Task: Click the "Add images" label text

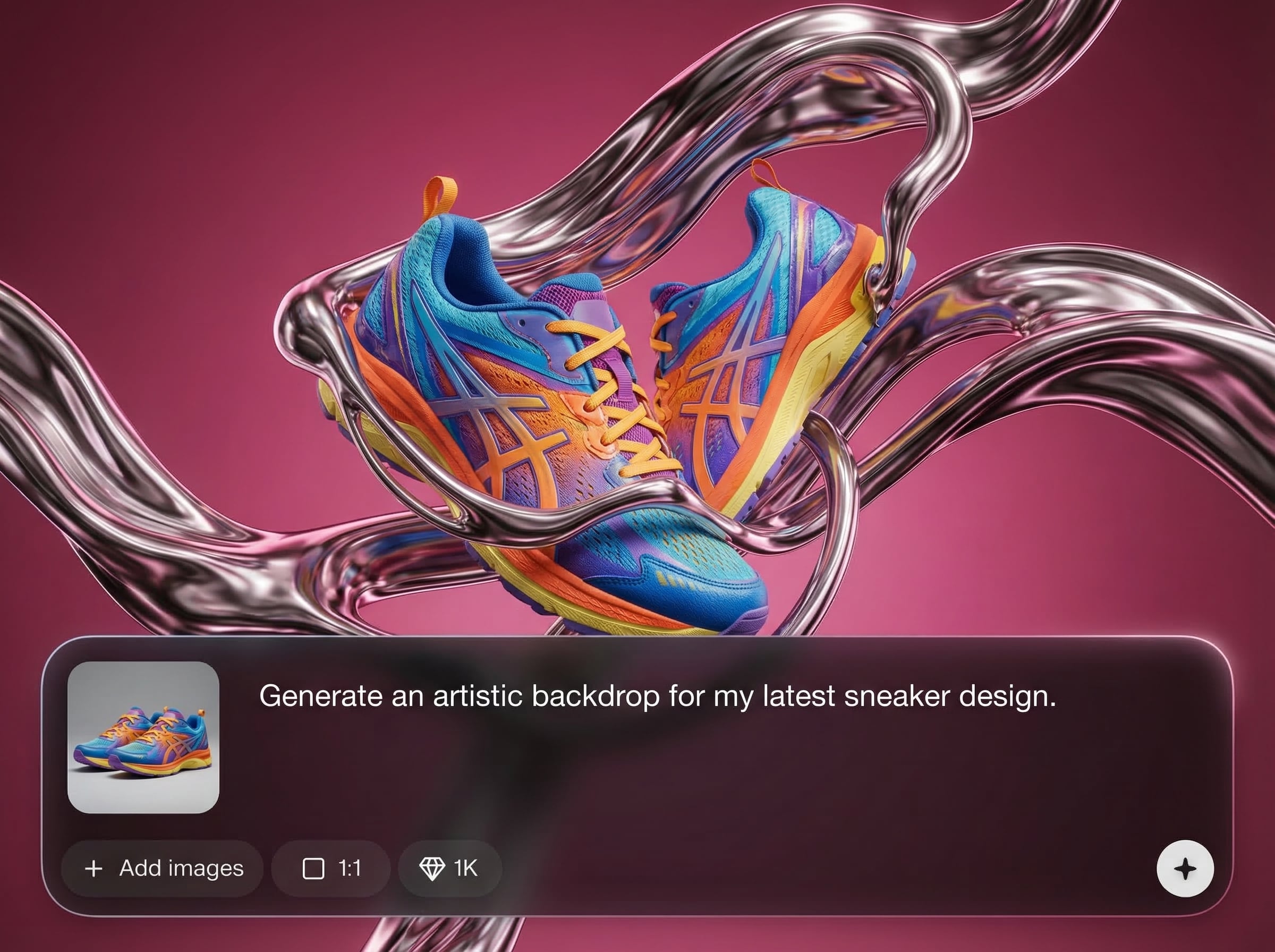Action: pos(182,869)
